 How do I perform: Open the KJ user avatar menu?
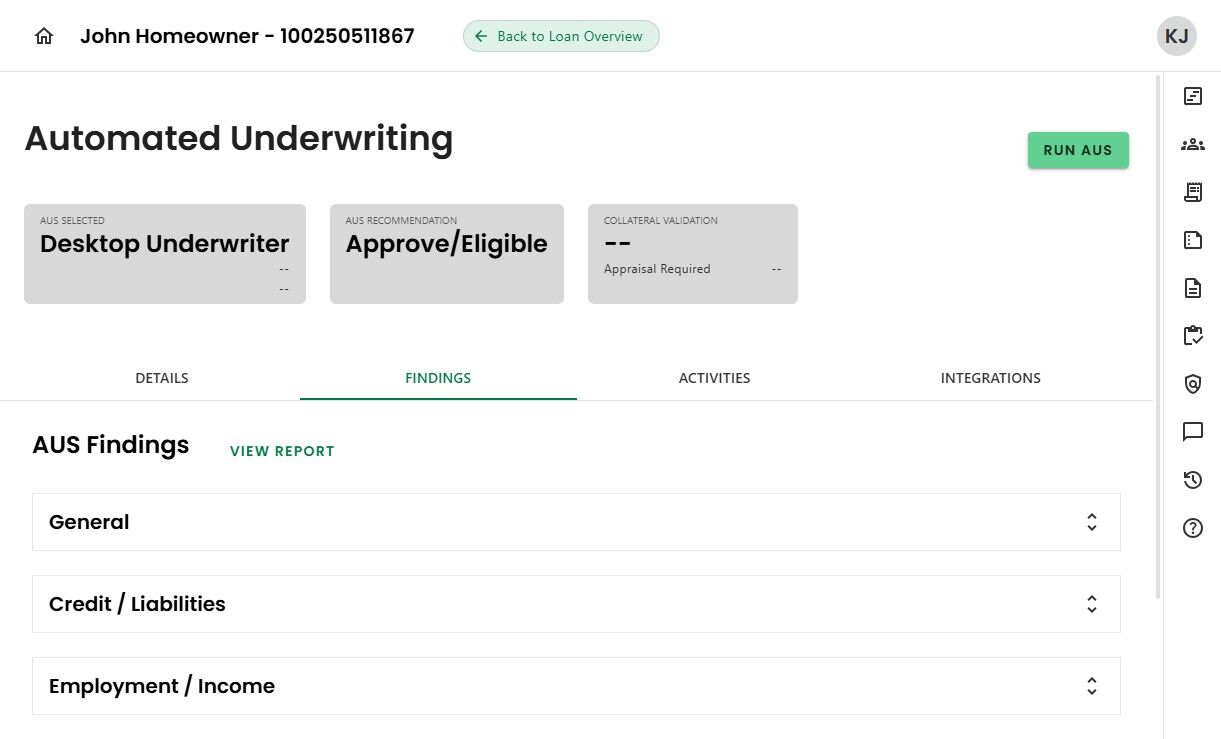pyautogui.click(x=1176, y=36)
